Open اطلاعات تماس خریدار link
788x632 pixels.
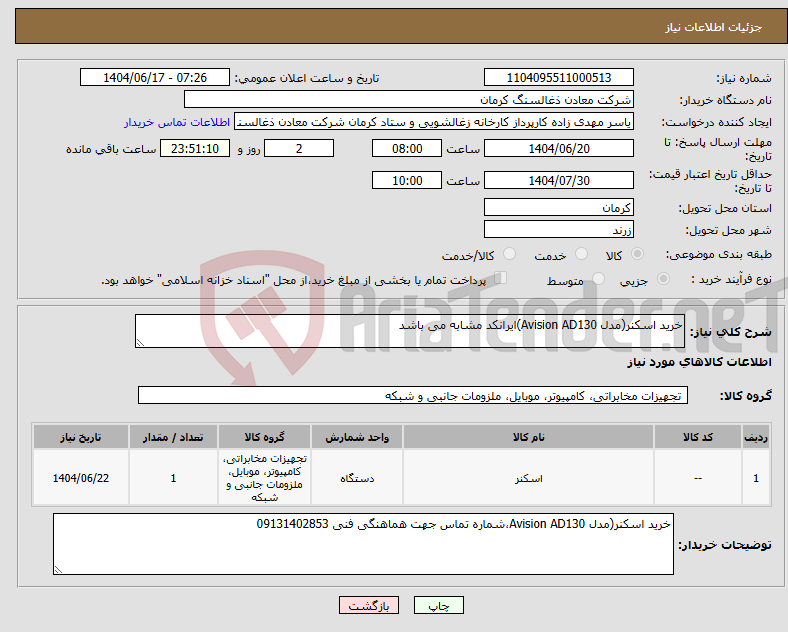pyautogui.click(x=177, y=123)
